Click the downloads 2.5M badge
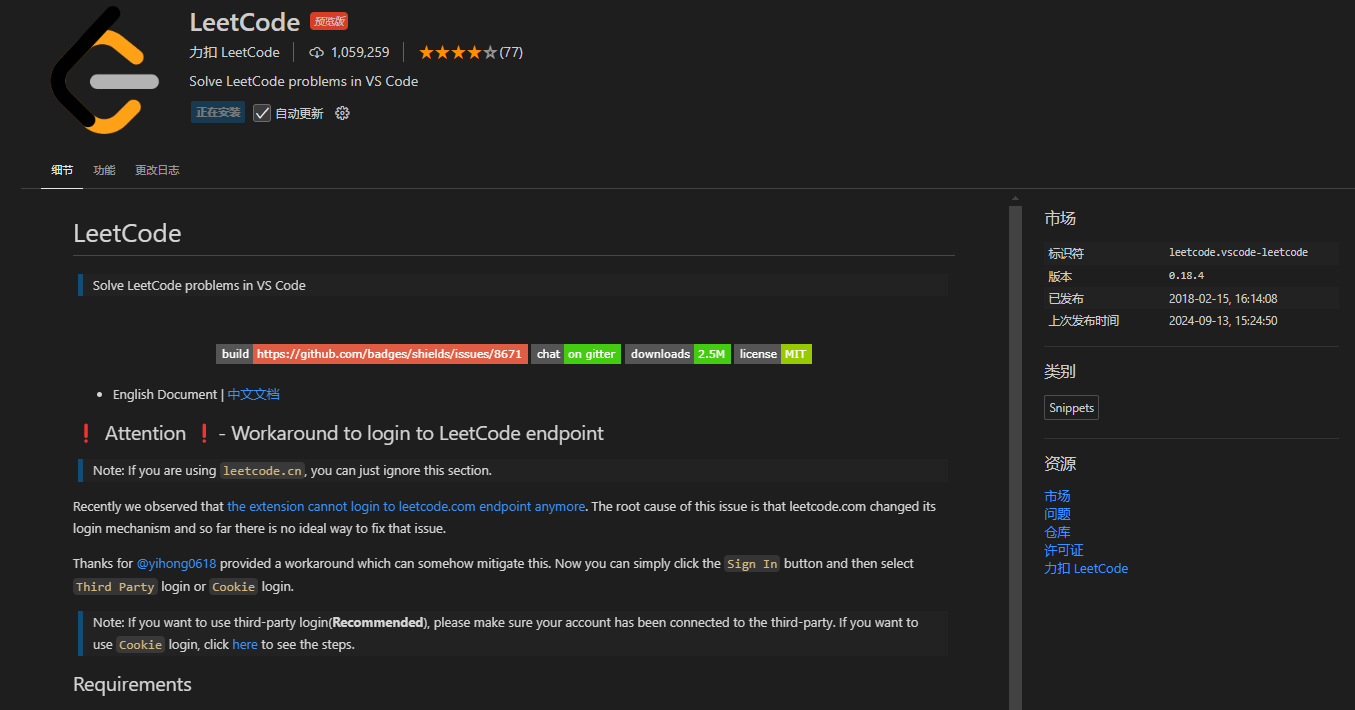The image size is (1355, 710). click(677, 354)
